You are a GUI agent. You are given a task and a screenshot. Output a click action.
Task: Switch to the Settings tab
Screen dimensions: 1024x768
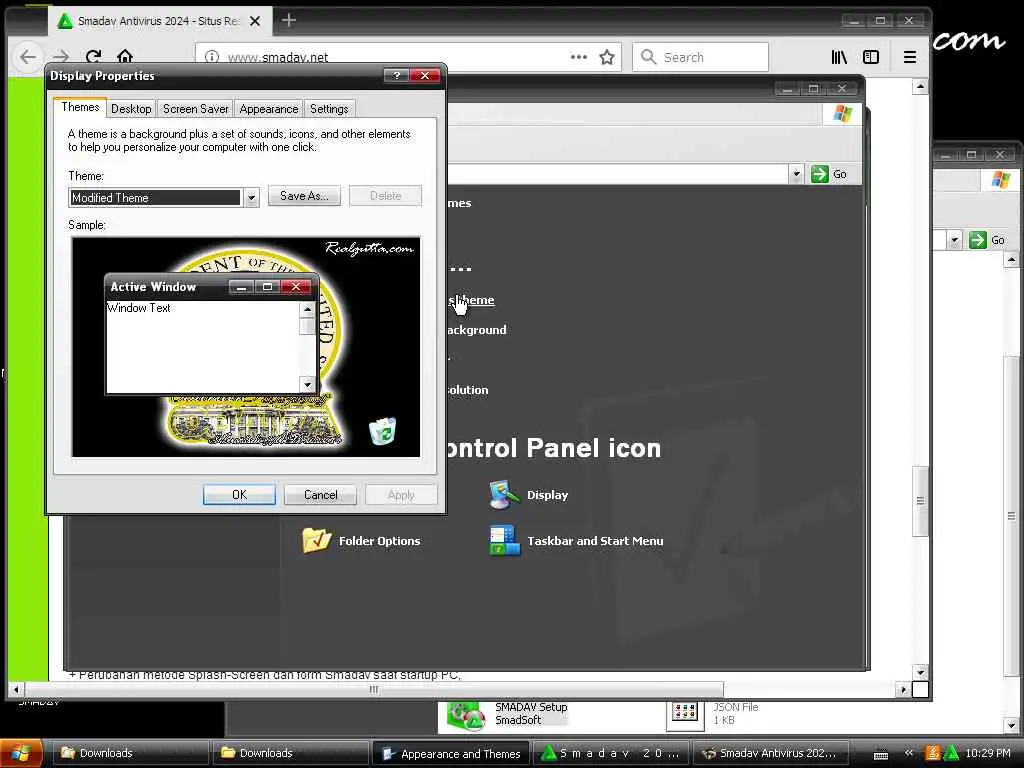click(x=329, y=109)
